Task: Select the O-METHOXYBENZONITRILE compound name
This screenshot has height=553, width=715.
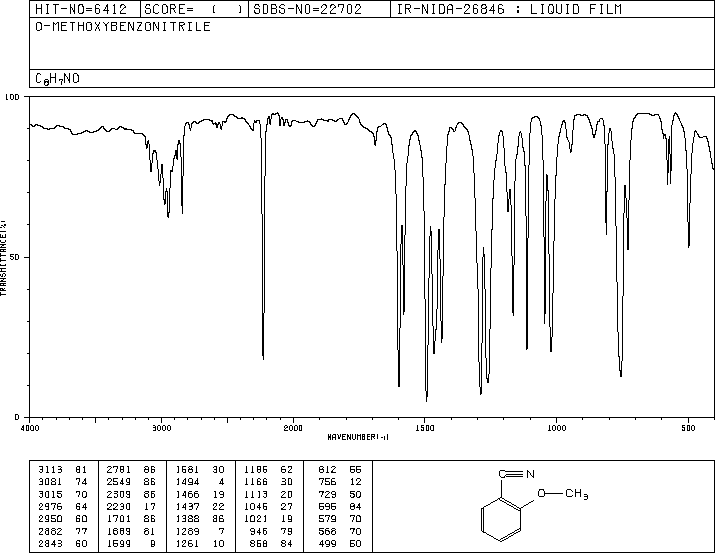Action: click(123, 26)
